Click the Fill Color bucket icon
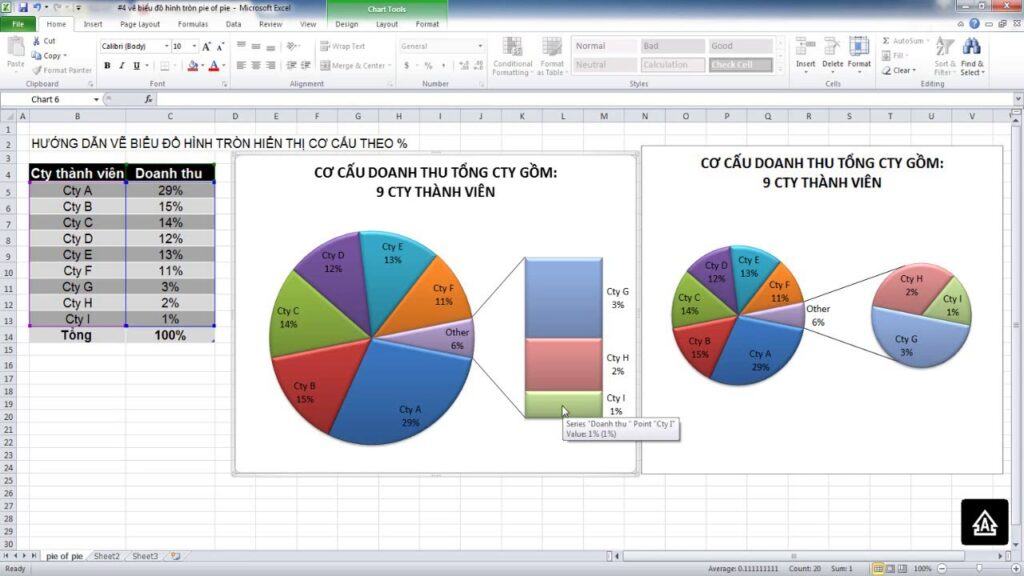Screen dimensions: 1024x576 tap(192, 65)
